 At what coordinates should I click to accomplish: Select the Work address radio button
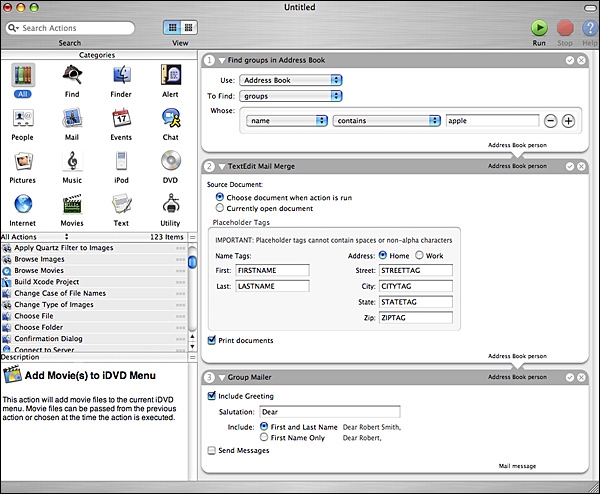pyautogui.click(x=419, y=255)
